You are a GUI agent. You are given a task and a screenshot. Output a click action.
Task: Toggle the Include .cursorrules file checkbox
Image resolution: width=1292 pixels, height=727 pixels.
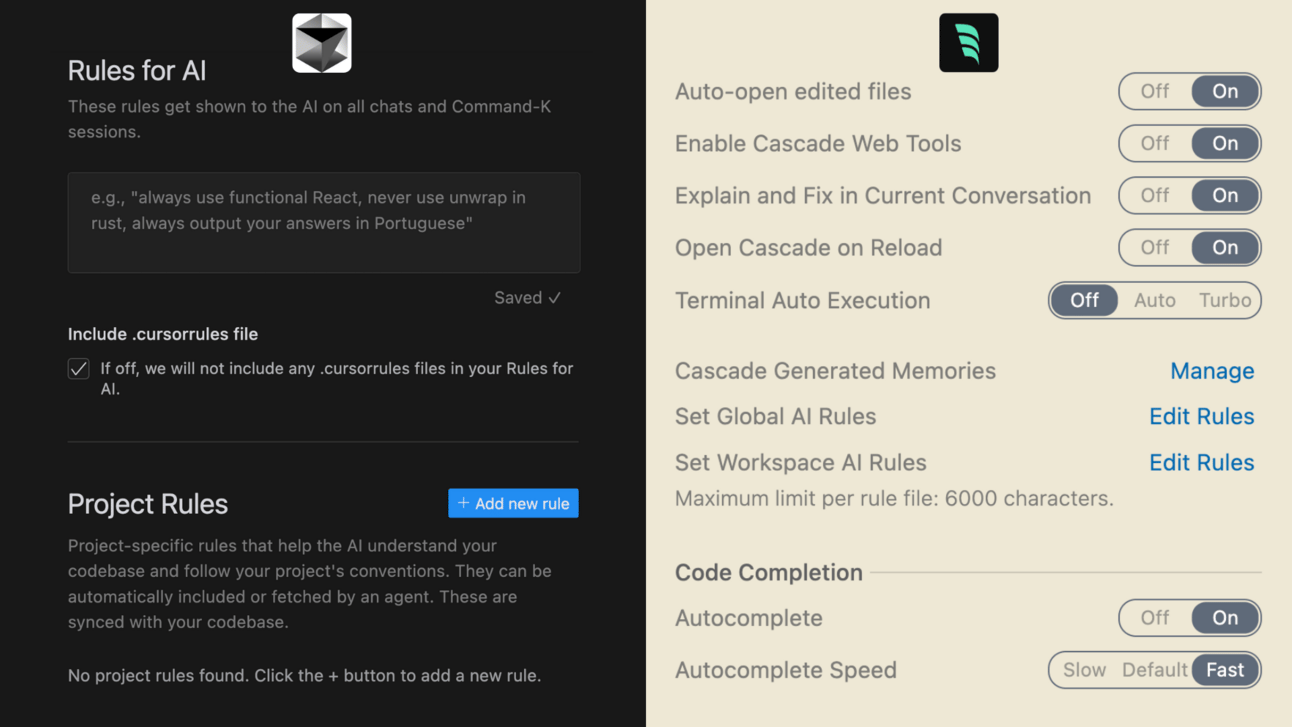79,369
